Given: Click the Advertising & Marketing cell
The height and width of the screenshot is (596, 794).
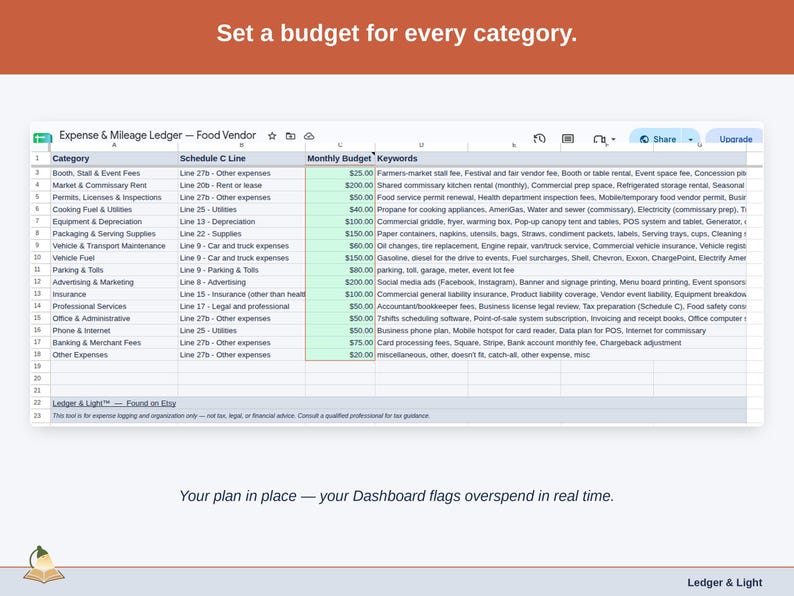Looking at the screenshot, I should click(114, 282).
